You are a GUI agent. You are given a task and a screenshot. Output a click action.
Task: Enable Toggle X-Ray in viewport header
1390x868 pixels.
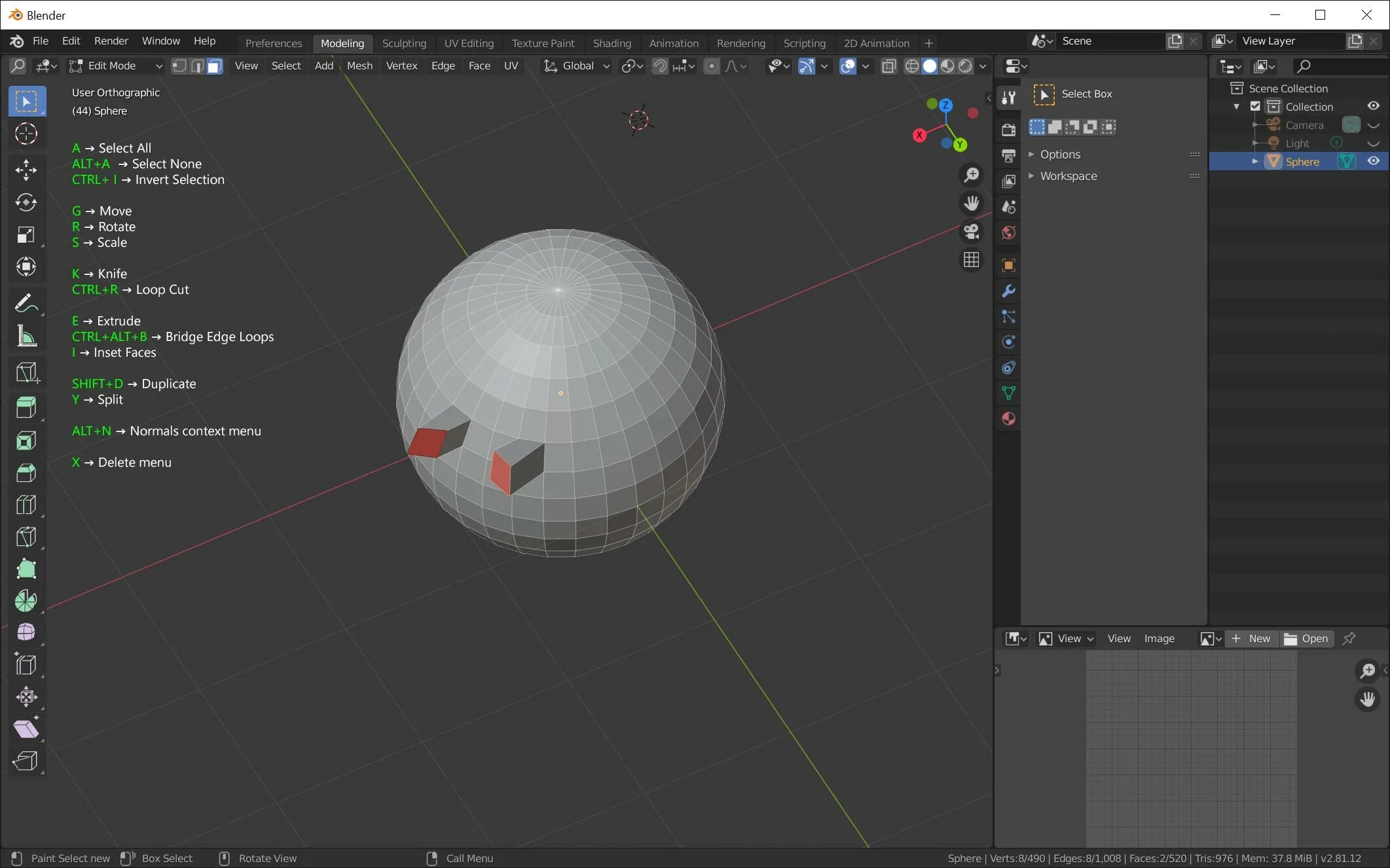pos(888,65)
